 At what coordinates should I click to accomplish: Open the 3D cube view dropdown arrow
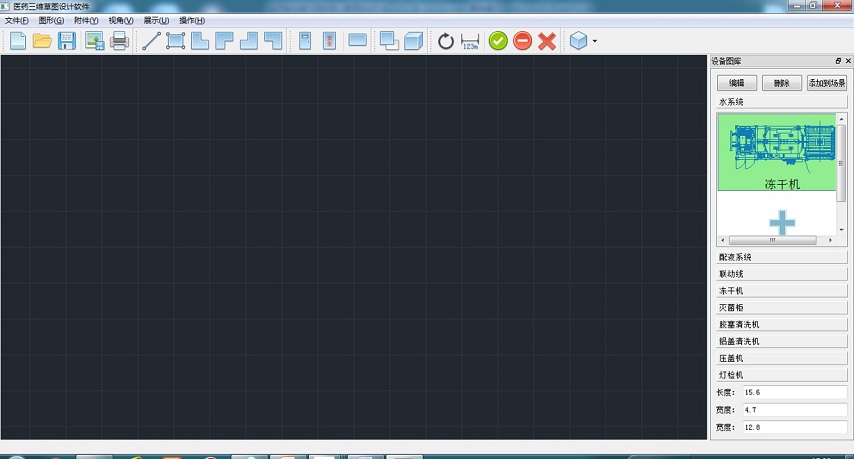point(595,42)
